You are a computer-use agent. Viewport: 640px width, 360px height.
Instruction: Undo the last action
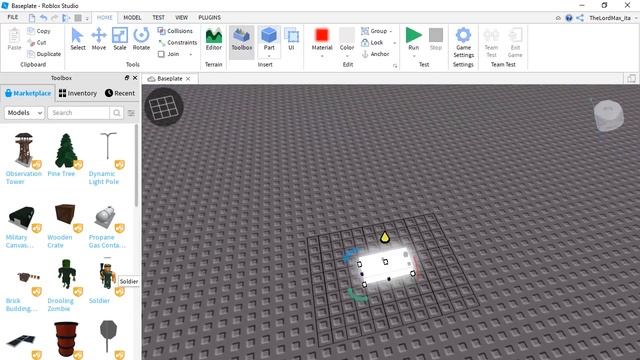pos(43,18)
